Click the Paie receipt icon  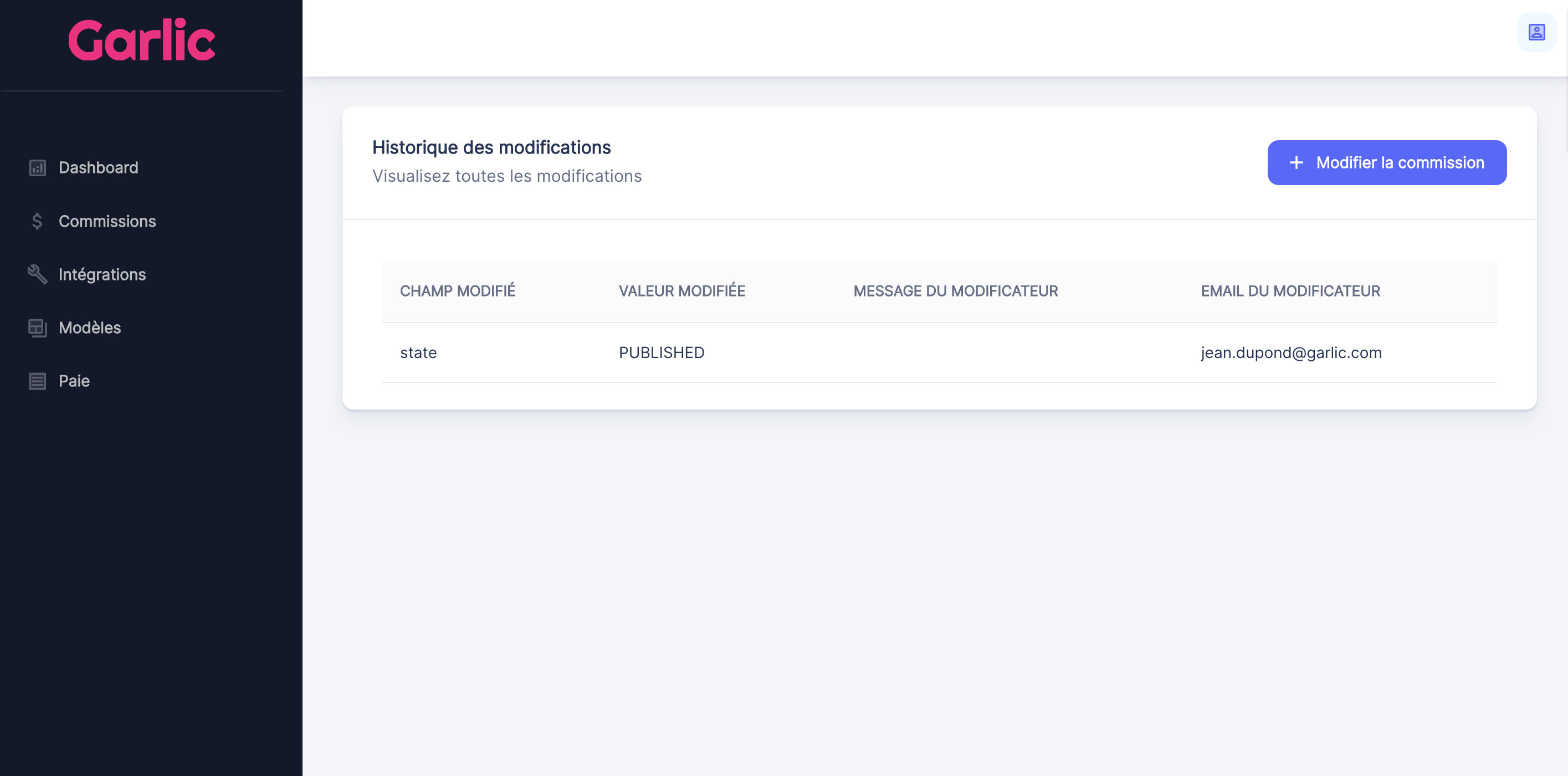pos(37,381)
